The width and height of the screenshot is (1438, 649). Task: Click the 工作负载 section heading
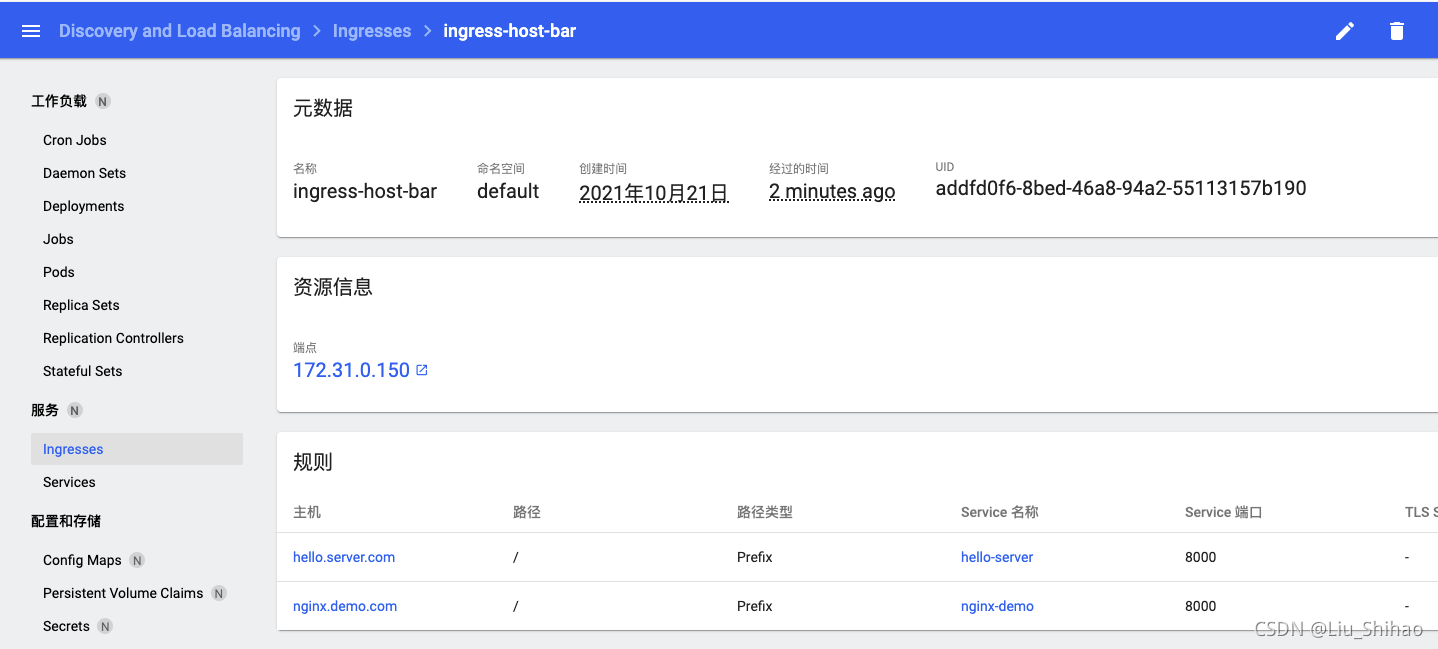coord(59,101)
